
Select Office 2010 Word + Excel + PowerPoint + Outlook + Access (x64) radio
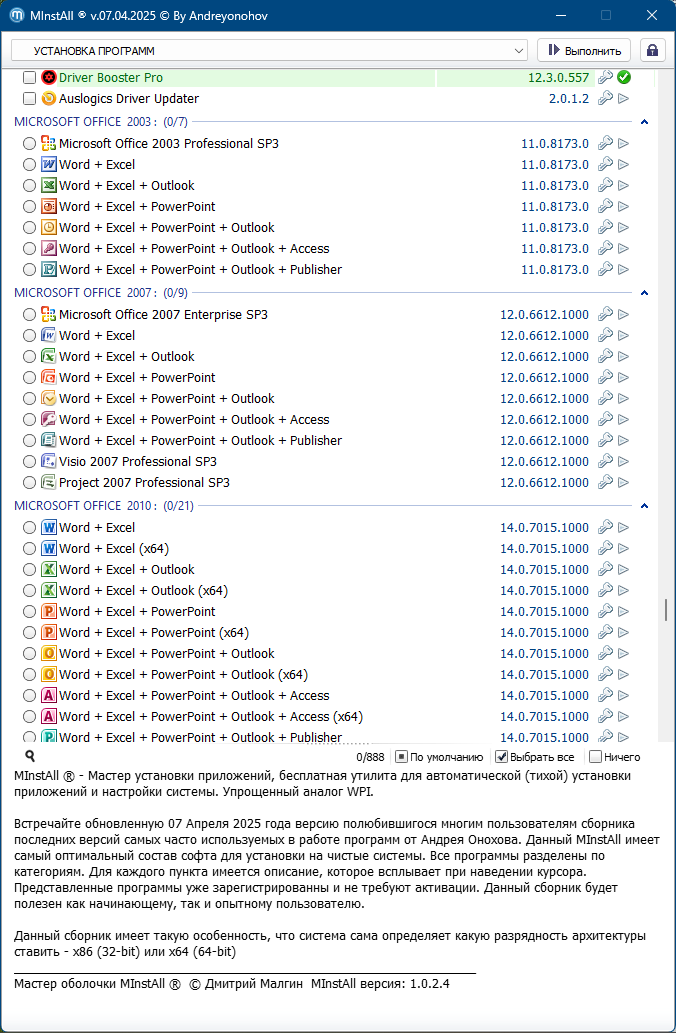tap(29, 717)
